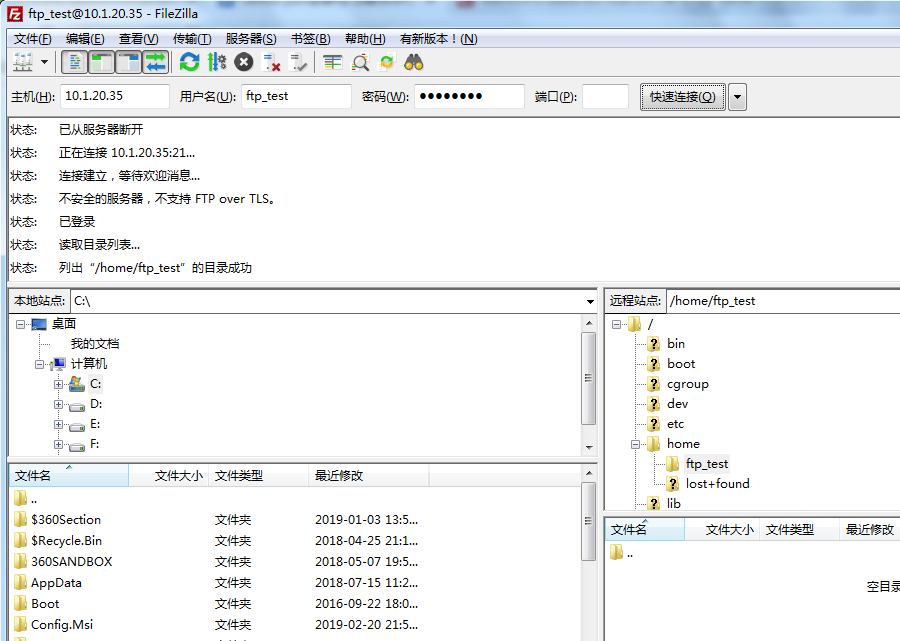Expand the D: drive node

click(x=59, y=405)
